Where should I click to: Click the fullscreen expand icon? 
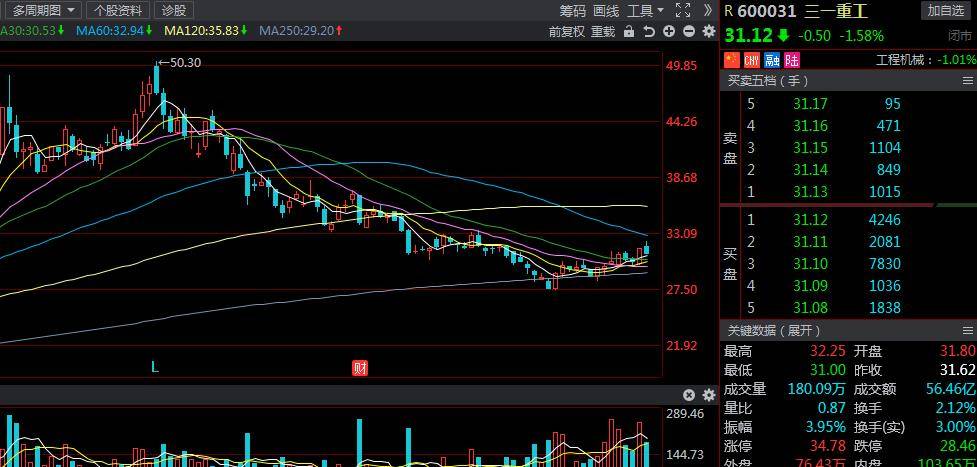click(683, 10)
